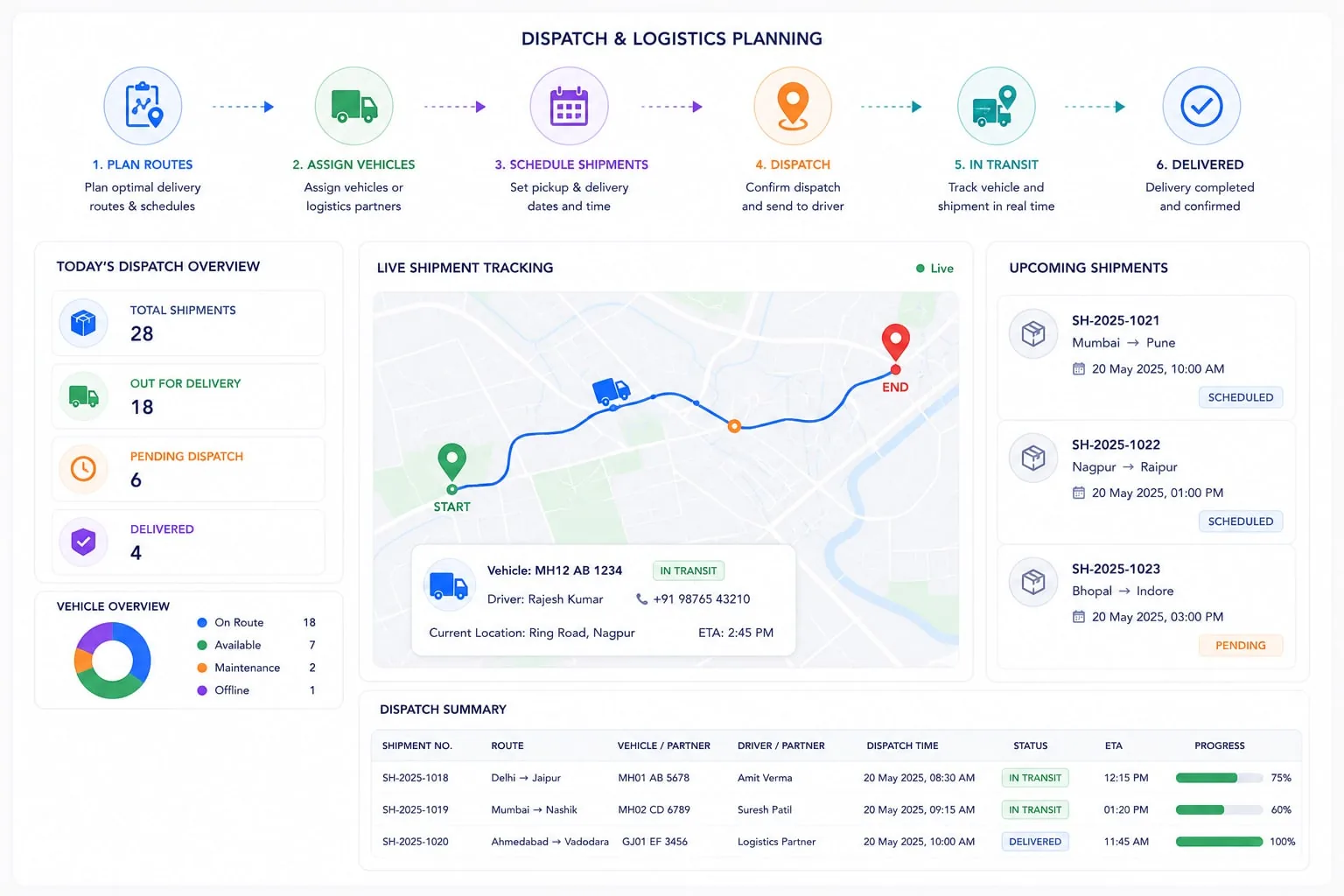Click the vehicle truck icon in tracking card
Viewport: 1344px width, 896px height.
pos(449,584)
